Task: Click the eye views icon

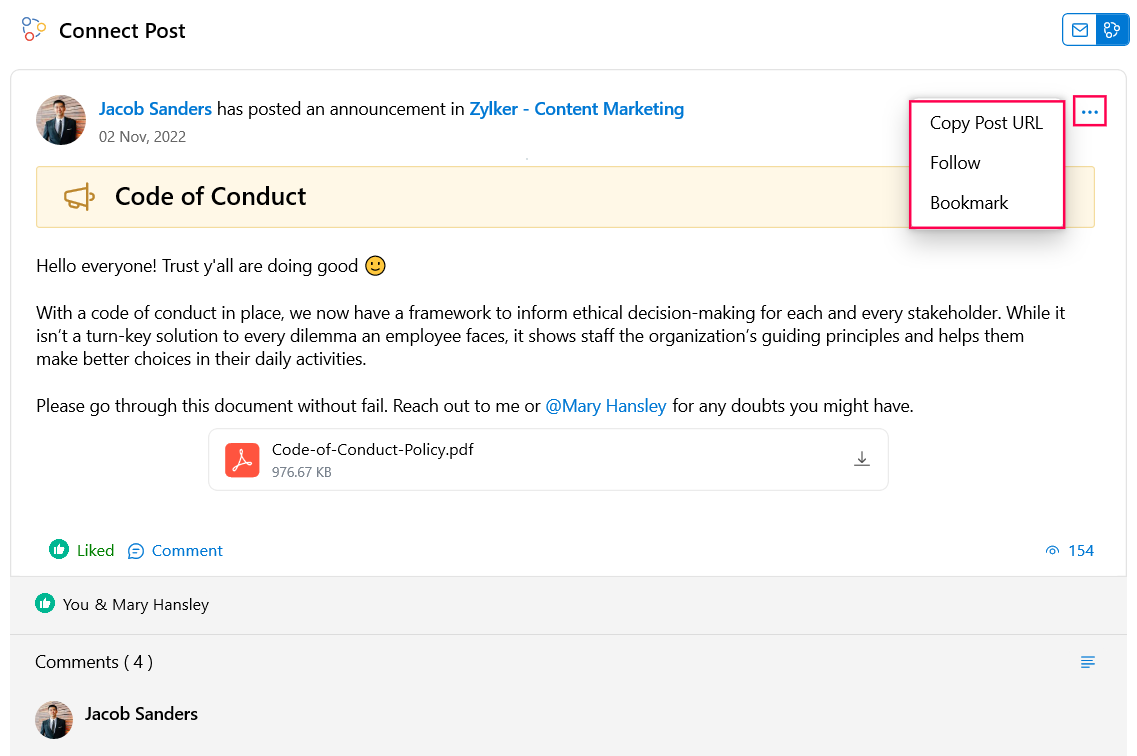Action: 1052,551
